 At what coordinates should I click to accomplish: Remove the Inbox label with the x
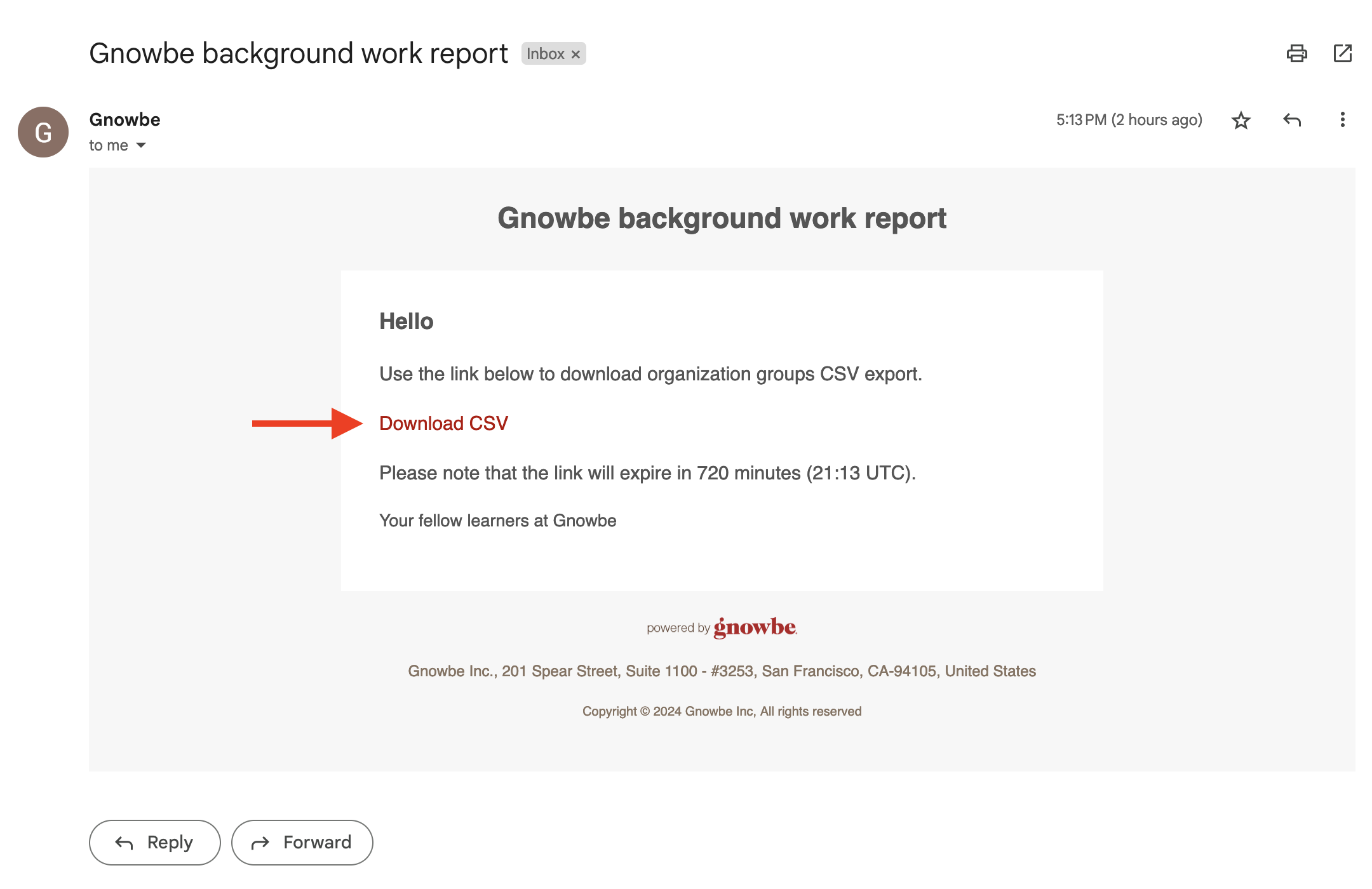pyautogui.click(x=575, y=55)
